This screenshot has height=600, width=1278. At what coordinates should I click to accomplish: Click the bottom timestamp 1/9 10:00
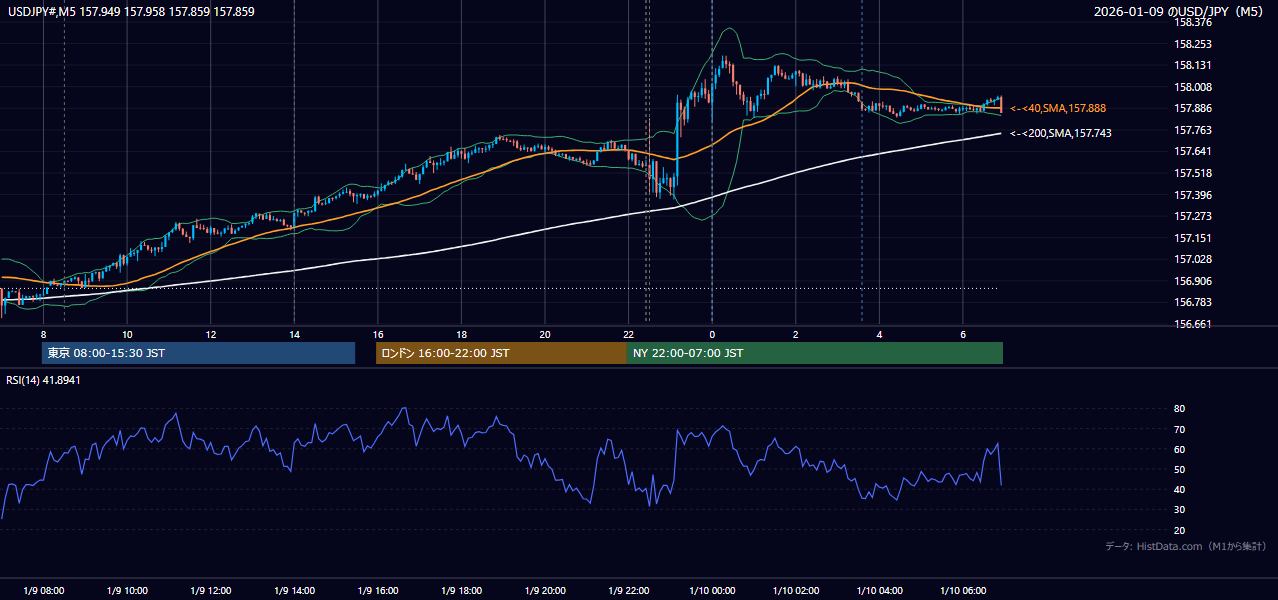127,590
